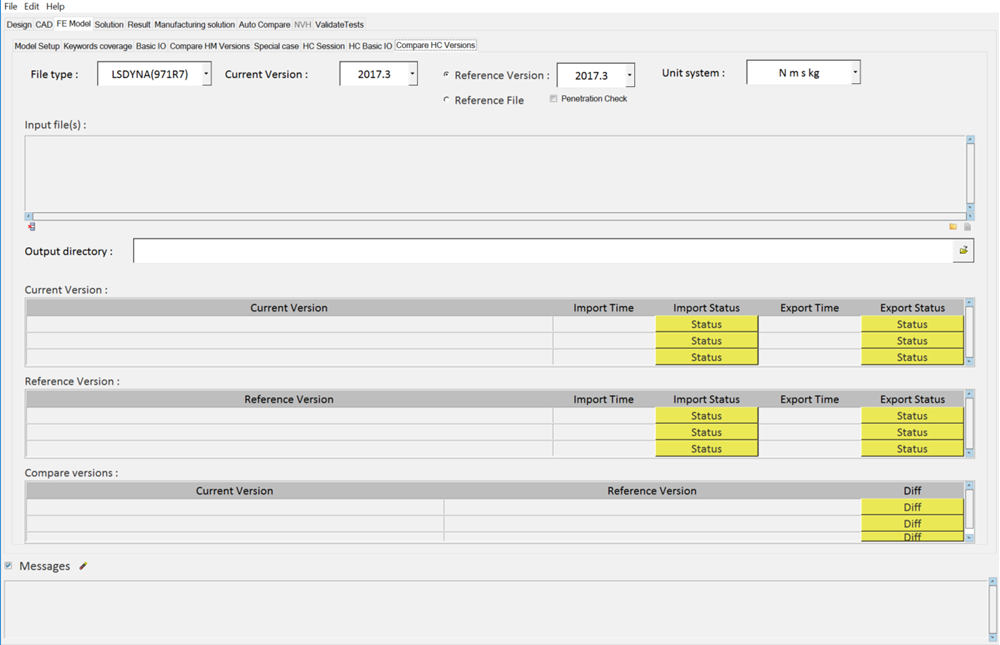The width and height of the screenshot is (1000, 645).
Task: Open the File type dropdown
Action: [x=205, y=74]
